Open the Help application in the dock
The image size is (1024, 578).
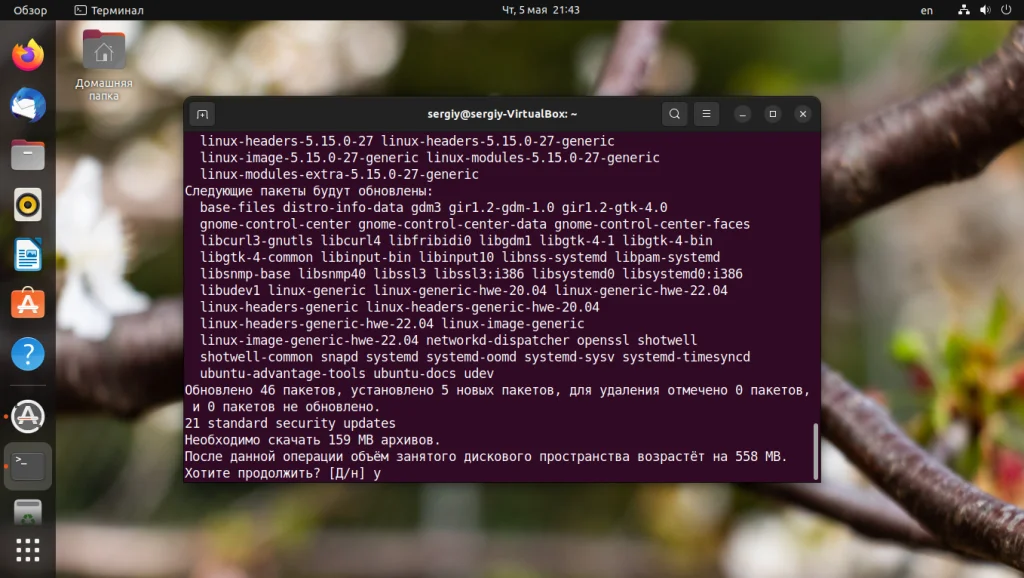[27, 355]
